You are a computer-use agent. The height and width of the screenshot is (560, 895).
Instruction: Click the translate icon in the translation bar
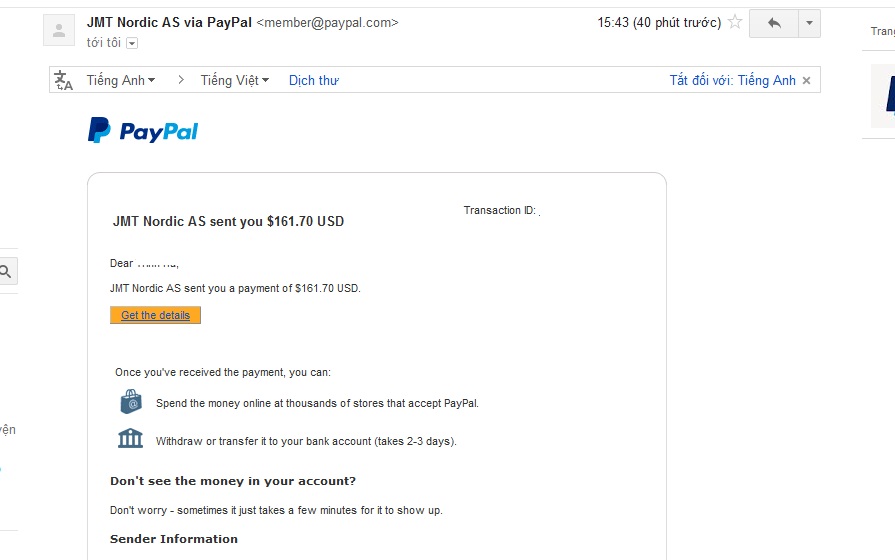coord(64,80)
